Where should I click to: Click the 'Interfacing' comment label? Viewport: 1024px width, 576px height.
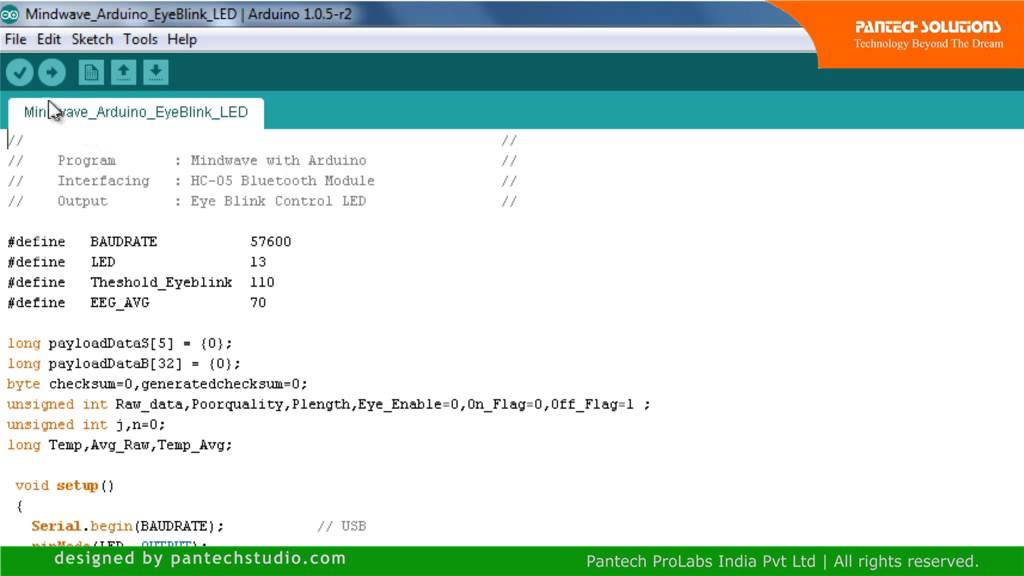point(103,181)
